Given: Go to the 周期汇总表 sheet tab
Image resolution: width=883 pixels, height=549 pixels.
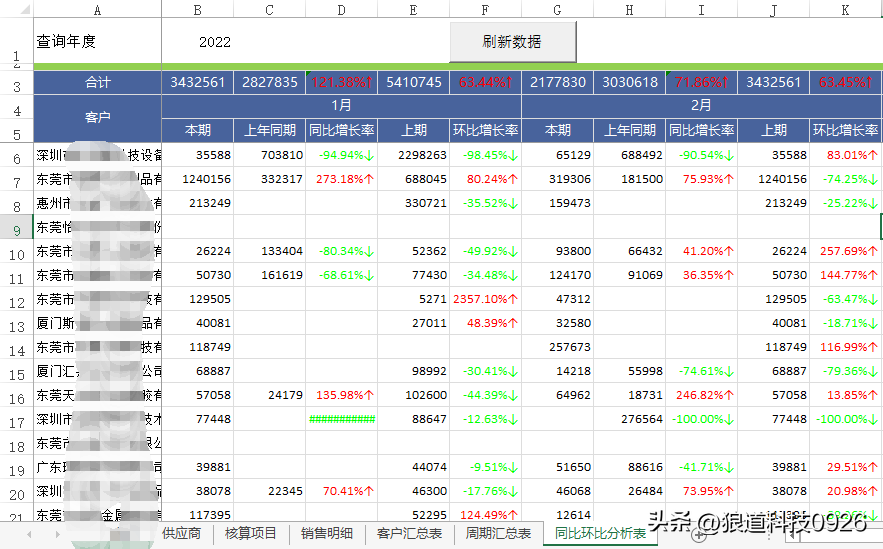Looking at the screenshot, I should [498, 533].
